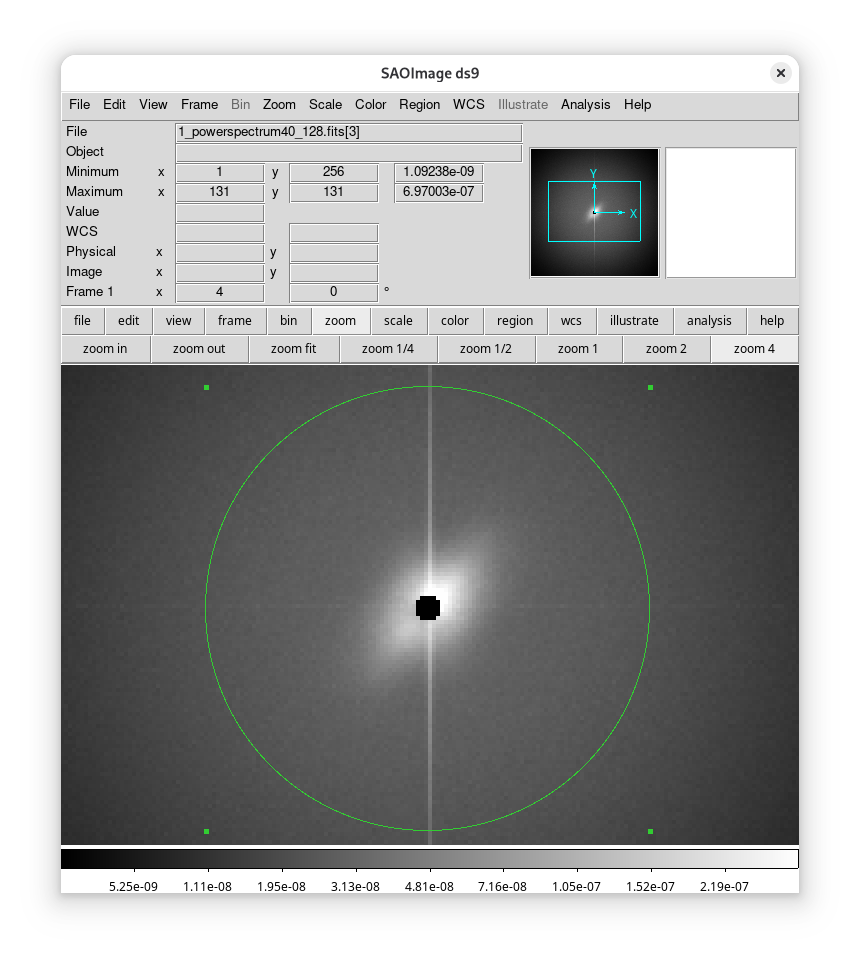The width and height of the screenshot is (860, 960).
Task: Set zoom to 1/4
Action: click(x=387, y=349)
